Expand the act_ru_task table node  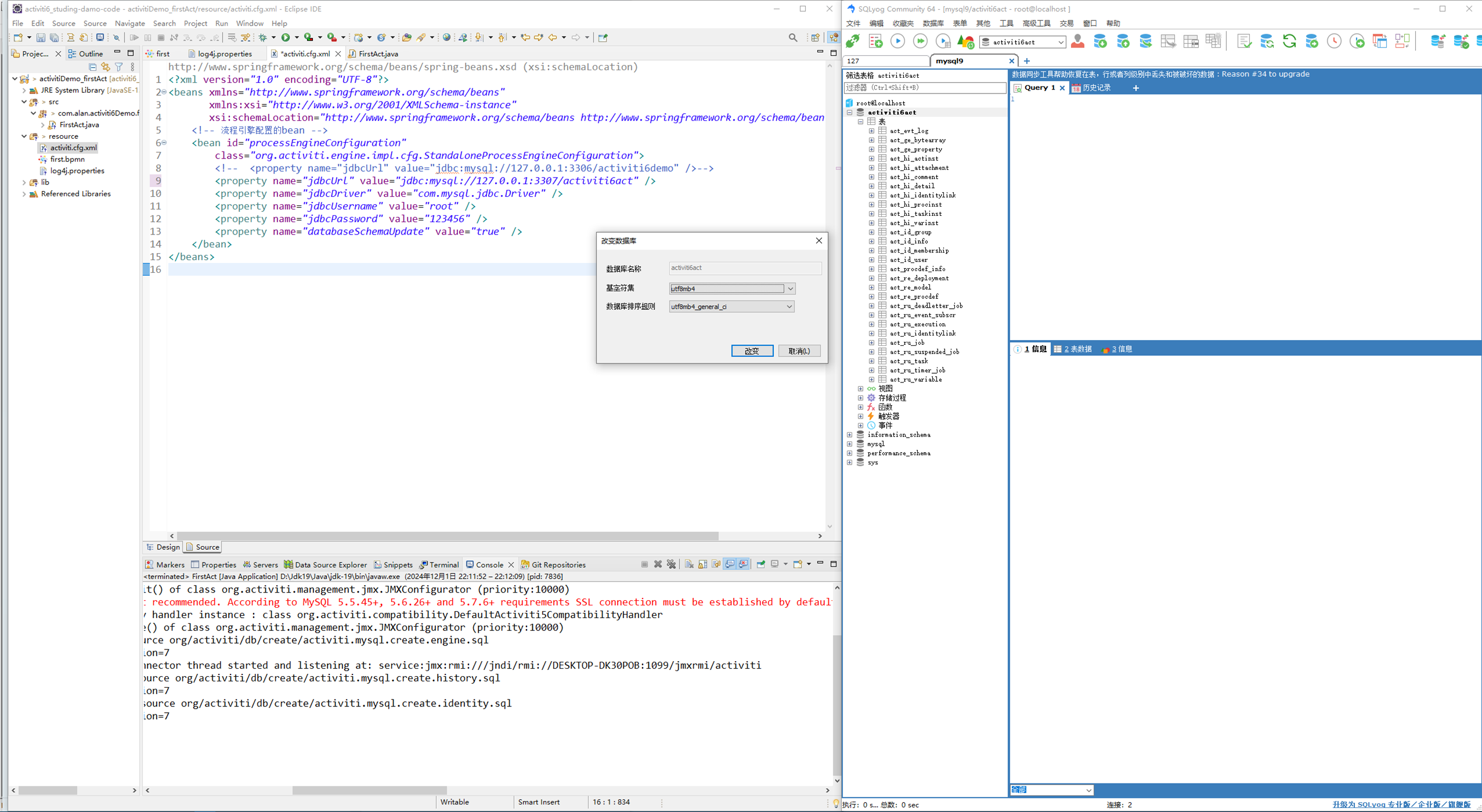[872, 361]
